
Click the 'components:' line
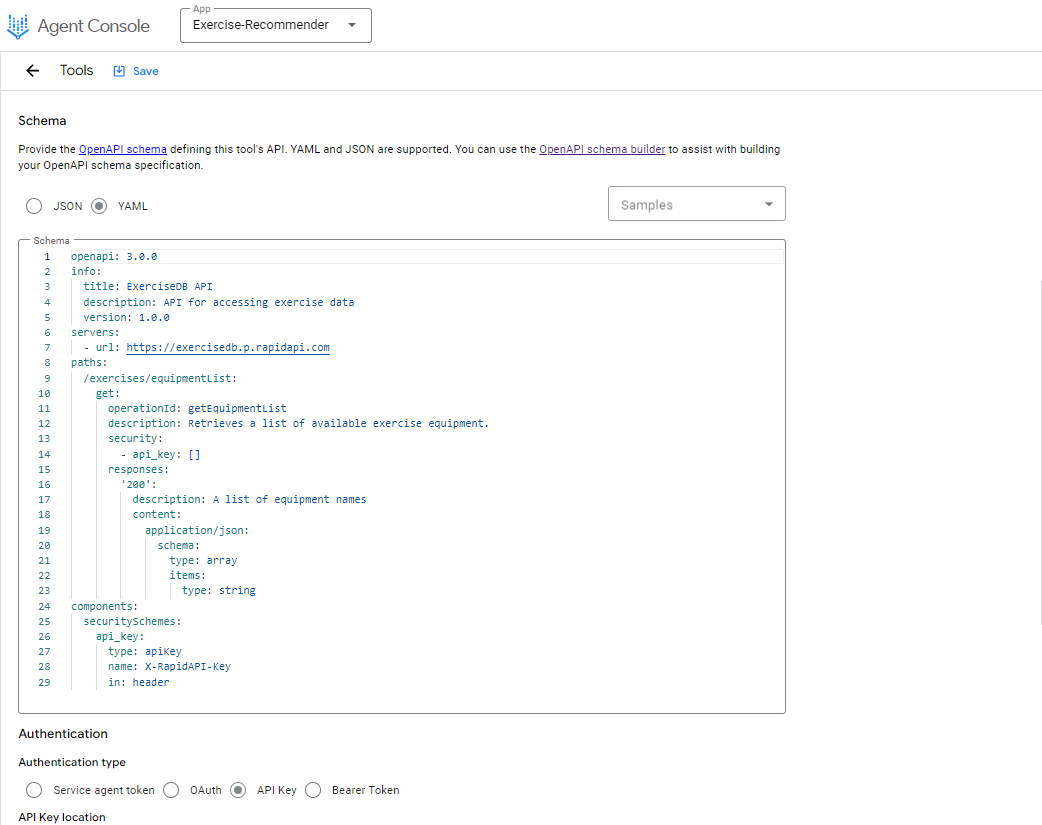104,606
